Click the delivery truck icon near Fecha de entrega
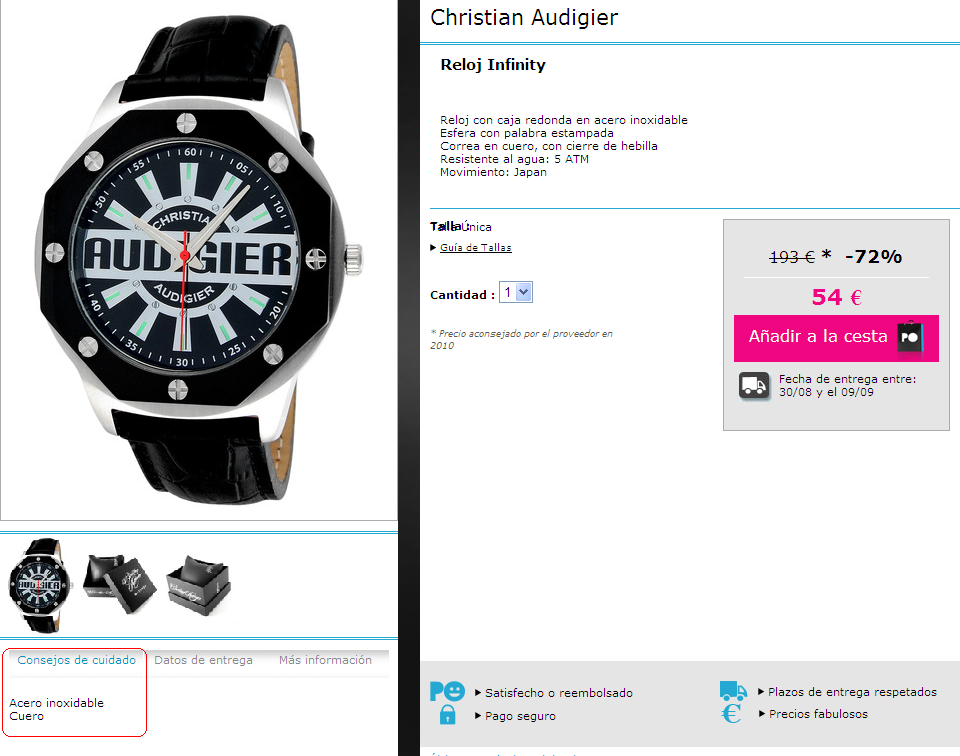 pyautogui.click(x=754, y=386)
